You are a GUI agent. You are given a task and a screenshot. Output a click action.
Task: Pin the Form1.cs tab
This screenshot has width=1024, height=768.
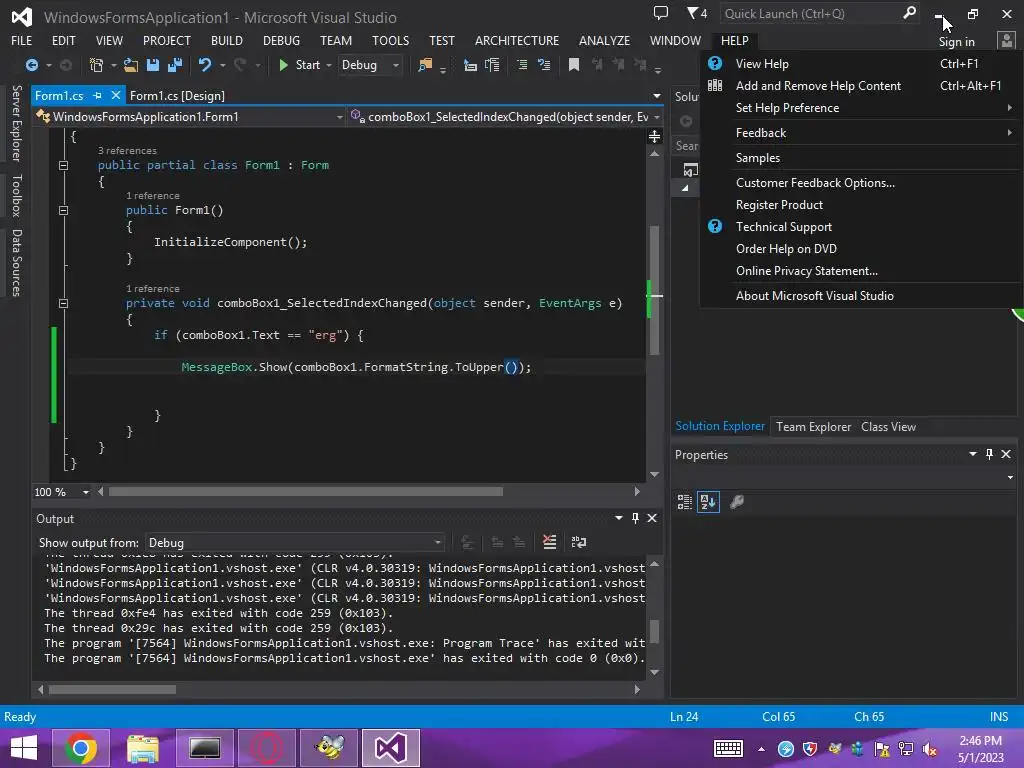coord(97,95)
